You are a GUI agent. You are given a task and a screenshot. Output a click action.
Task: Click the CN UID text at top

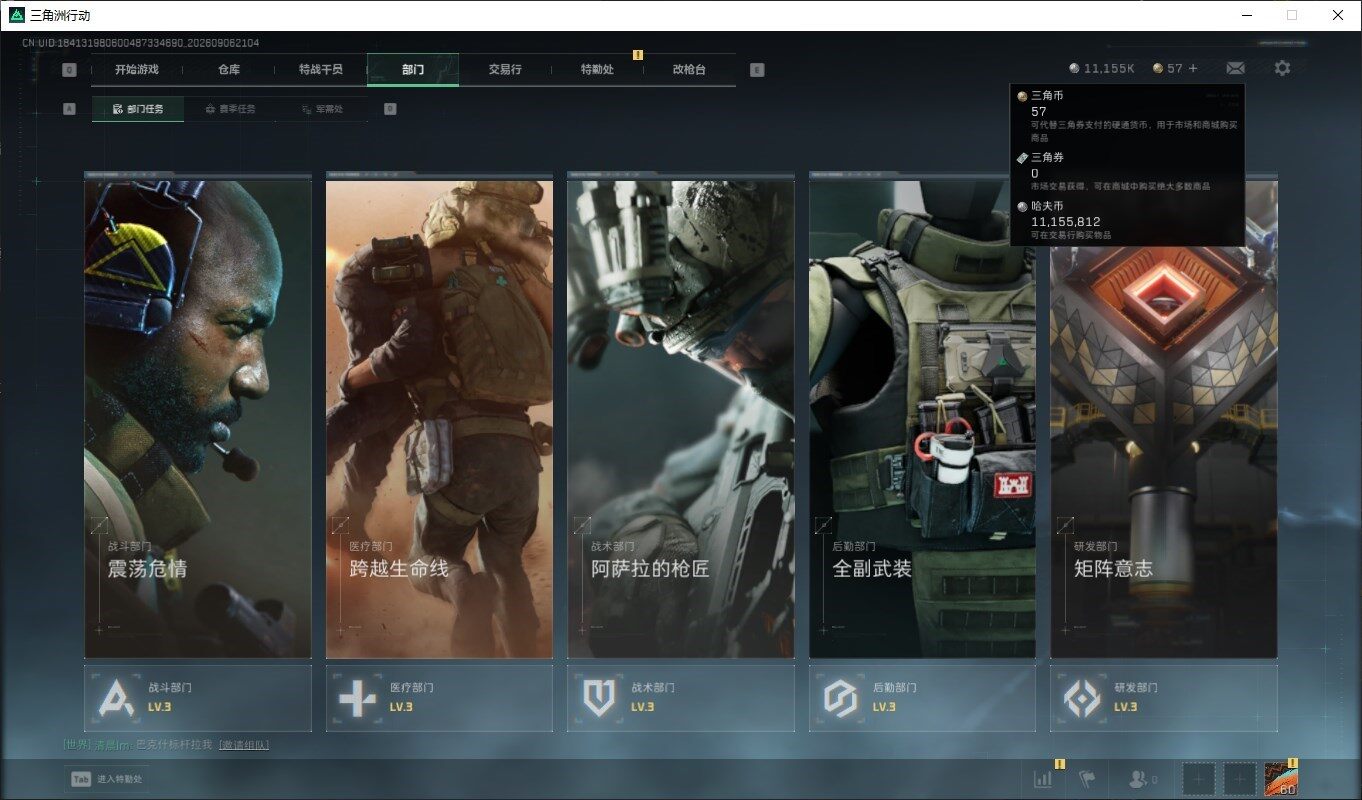(x=141, y=43)
